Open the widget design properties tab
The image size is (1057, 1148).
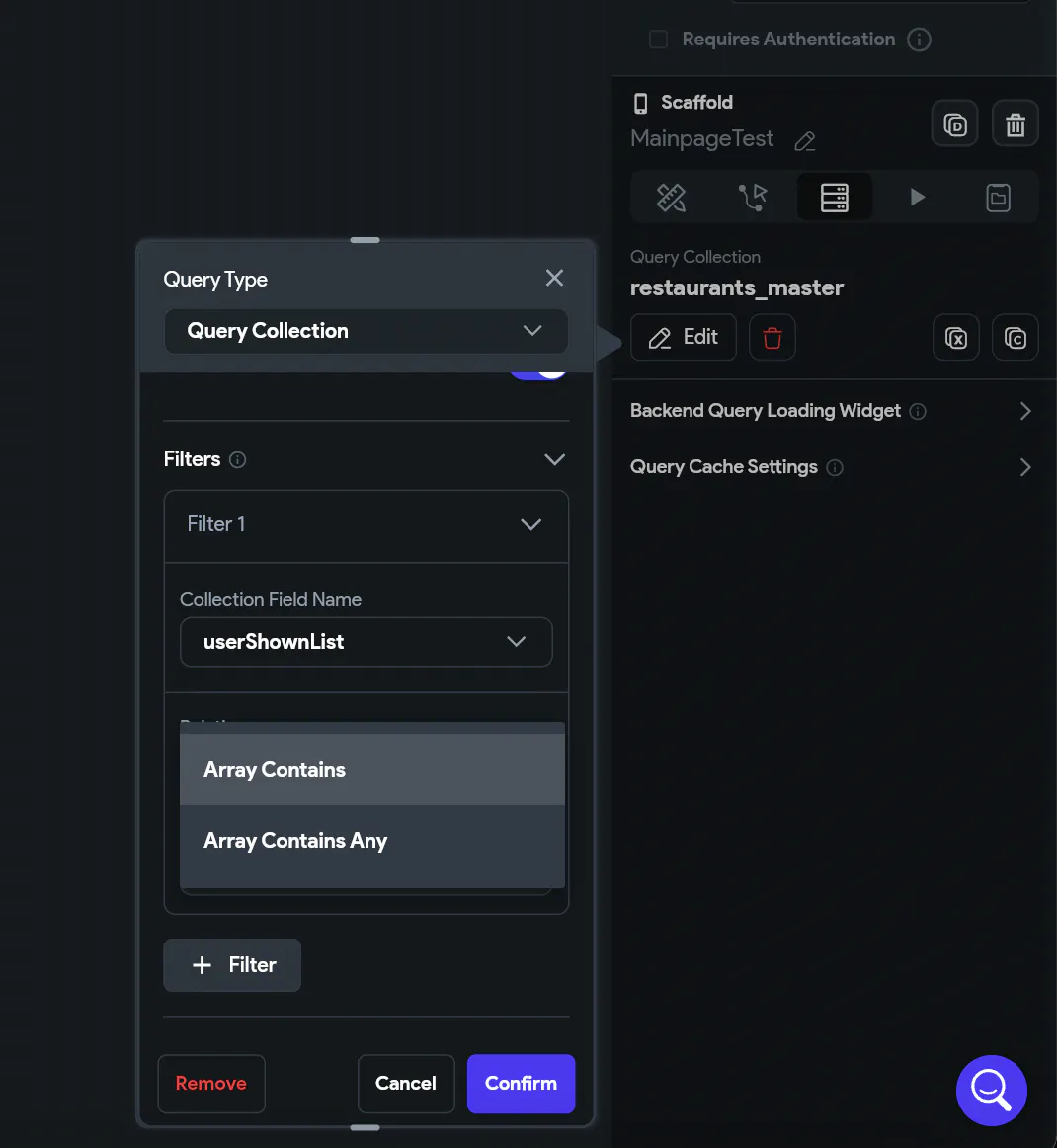(x=671, y=198)
